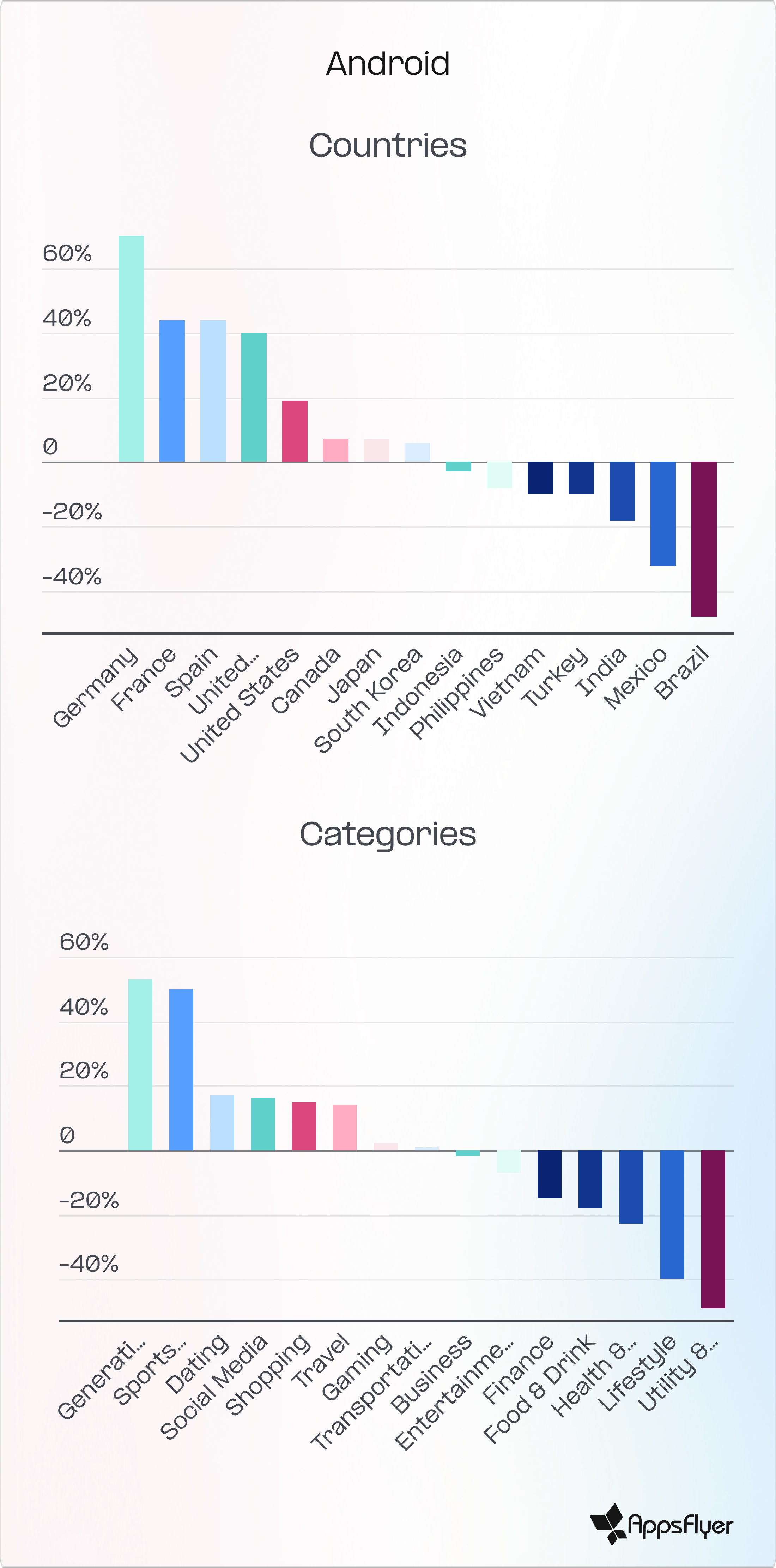
Task: Select the Shopping bar in Categories chart
Action: click(x=304, y=1126)
